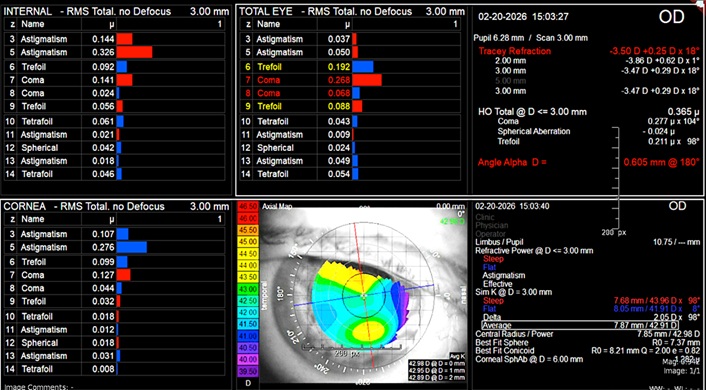Select Total Eye Spherical row valued 0.024

(x=350, y=148)
